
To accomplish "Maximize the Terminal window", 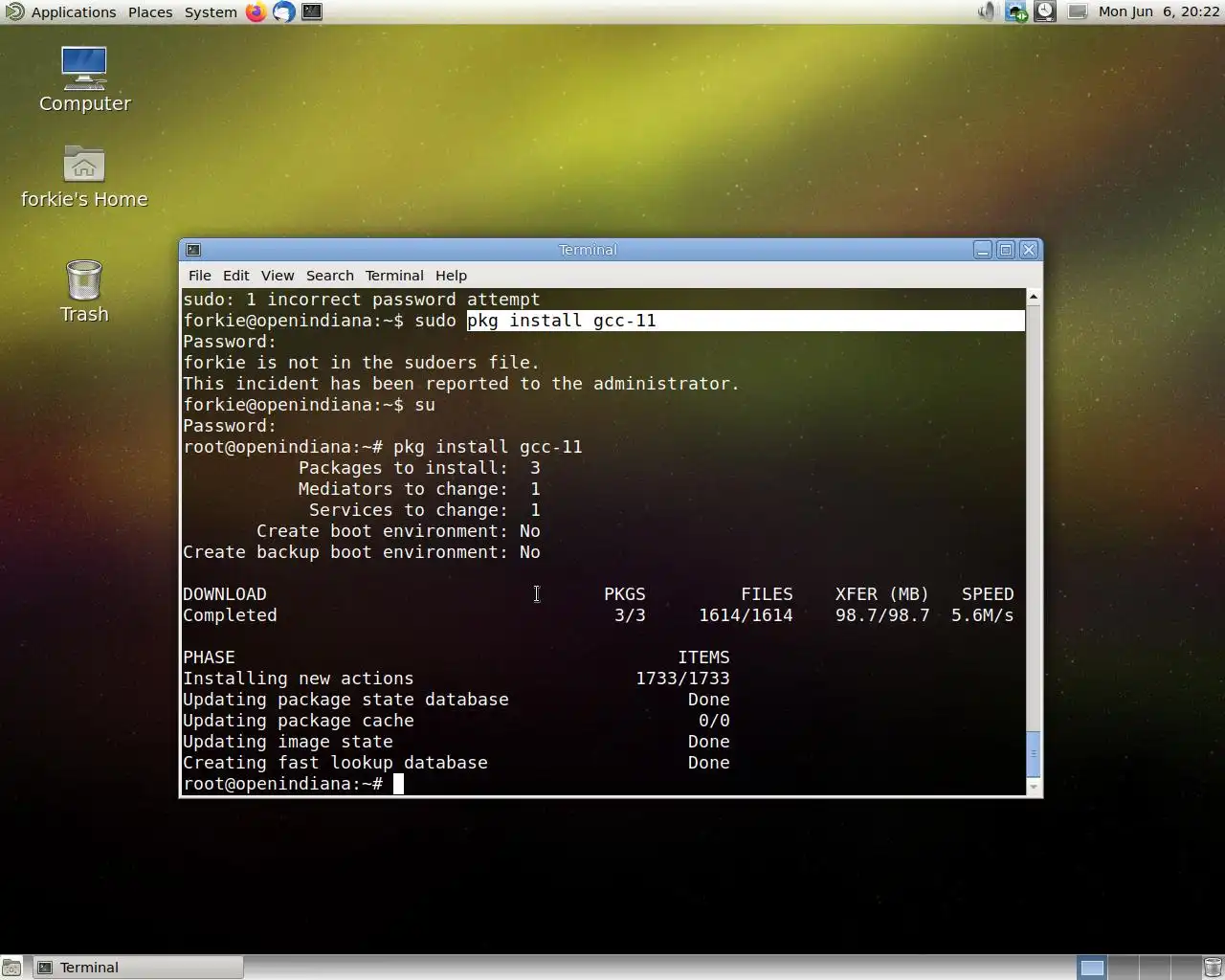I will [x=1006, y=250].
